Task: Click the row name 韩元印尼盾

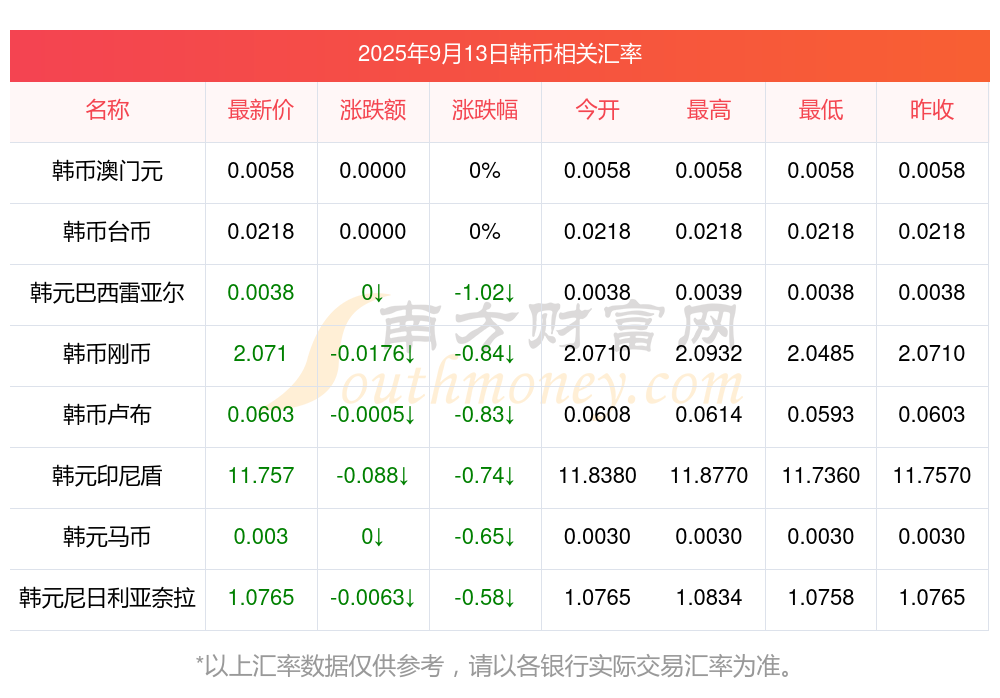Action: point(107,476)
